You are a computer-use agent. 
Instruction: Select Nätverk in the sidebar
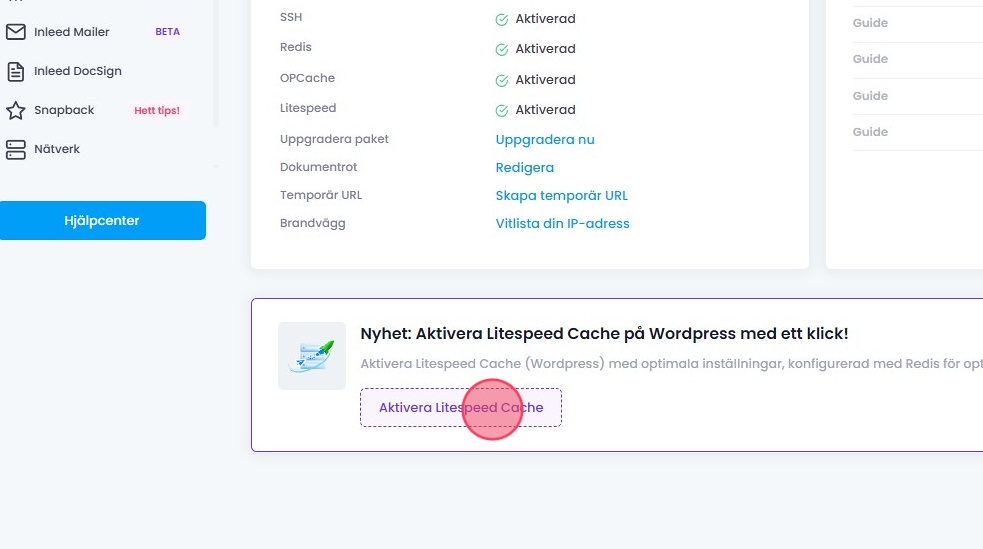(57, 149)
